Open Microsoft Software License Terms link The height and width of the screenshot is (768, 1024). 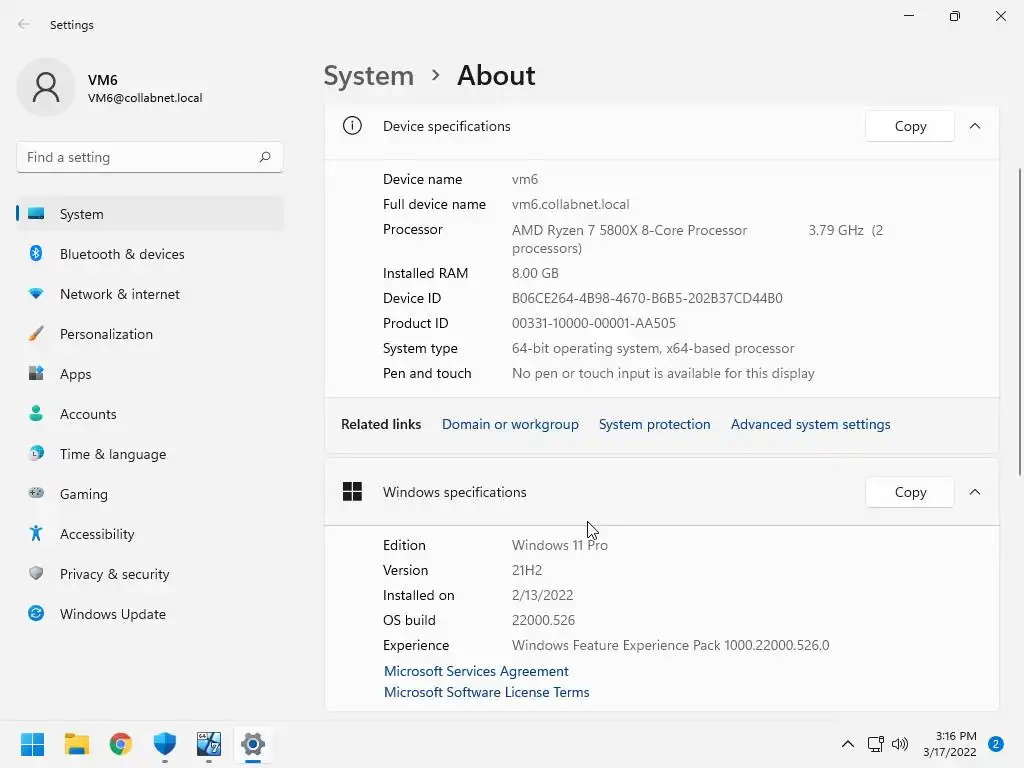click(487, 692)
